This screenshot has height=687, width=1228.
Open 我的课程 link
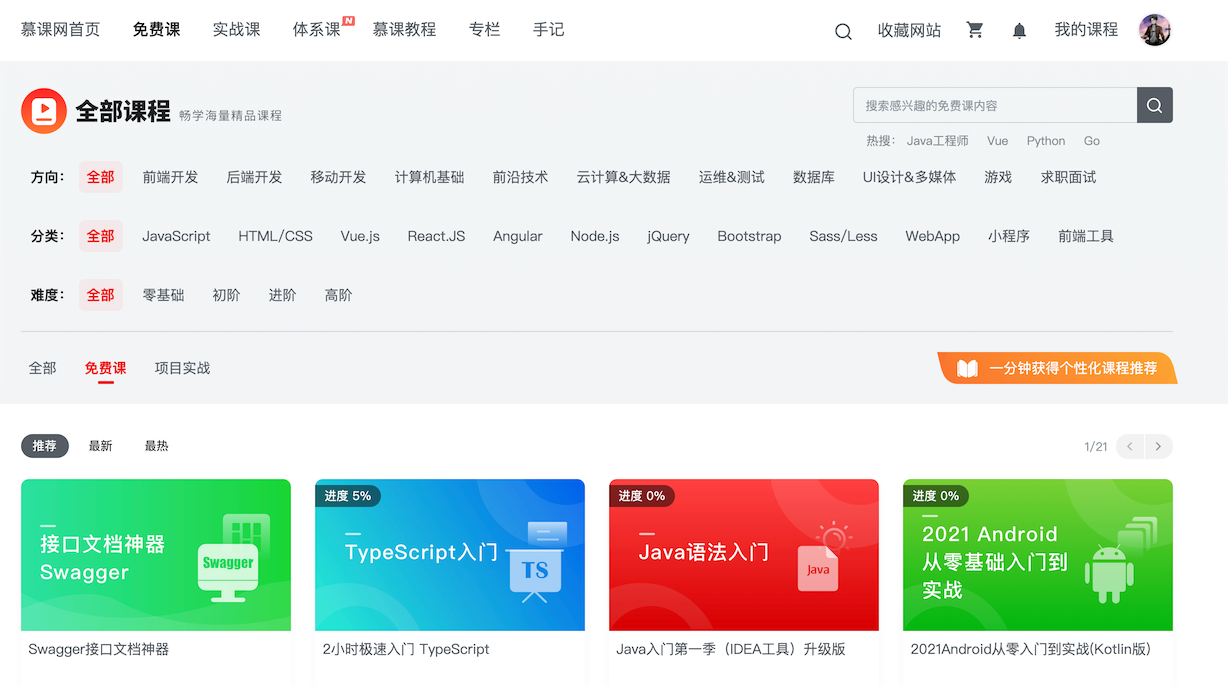coord(1087,30)
